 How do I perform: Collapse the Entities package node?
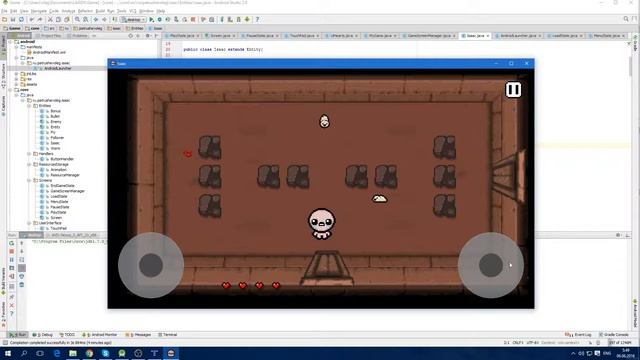coord(29,106)
